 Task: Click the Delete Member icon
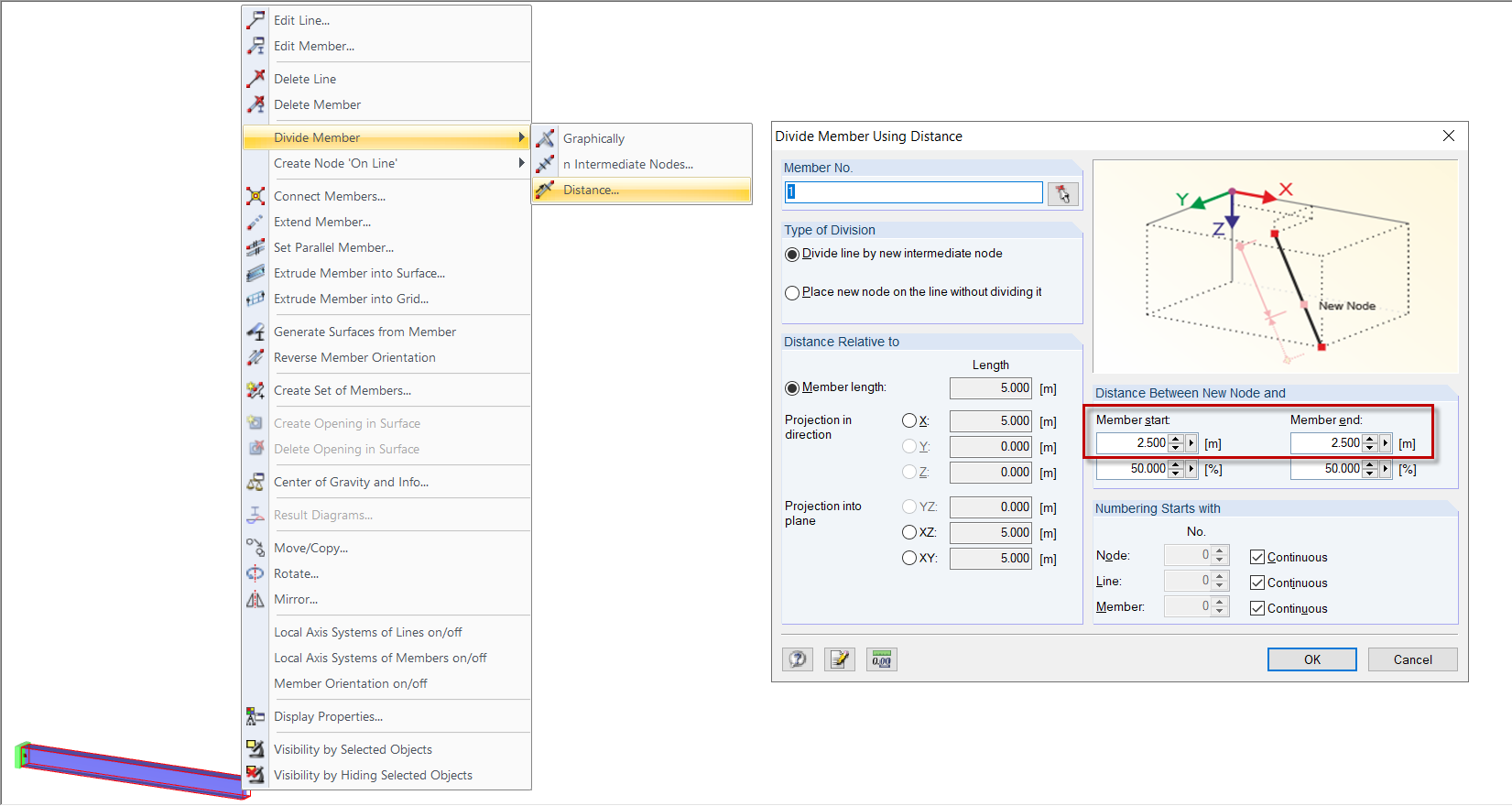tap(256, 103)
